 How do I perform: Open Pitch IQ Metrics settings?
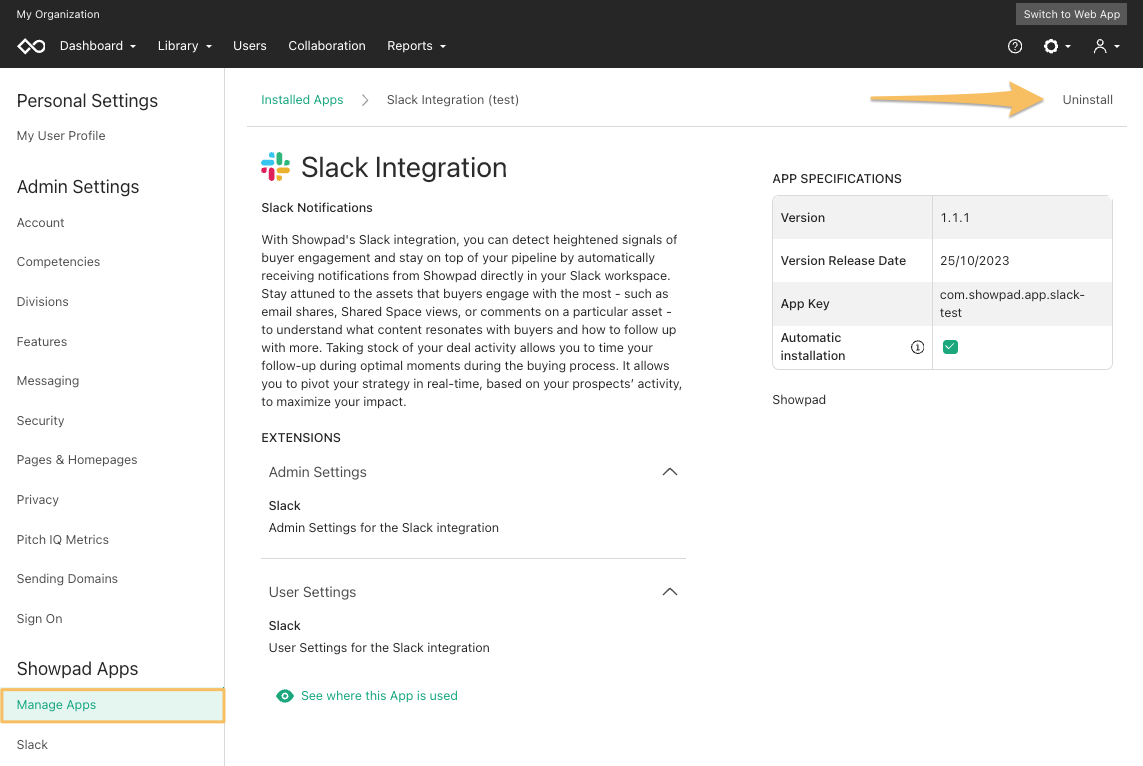pyautogui.click(x=63, y=540)
